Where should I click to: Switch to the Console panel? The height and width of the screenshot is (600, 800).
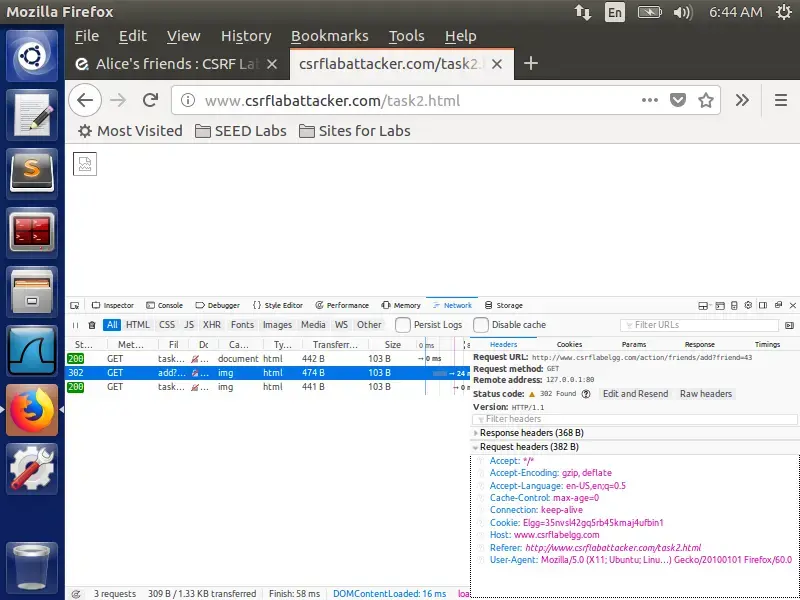click(x=164, y=306)
